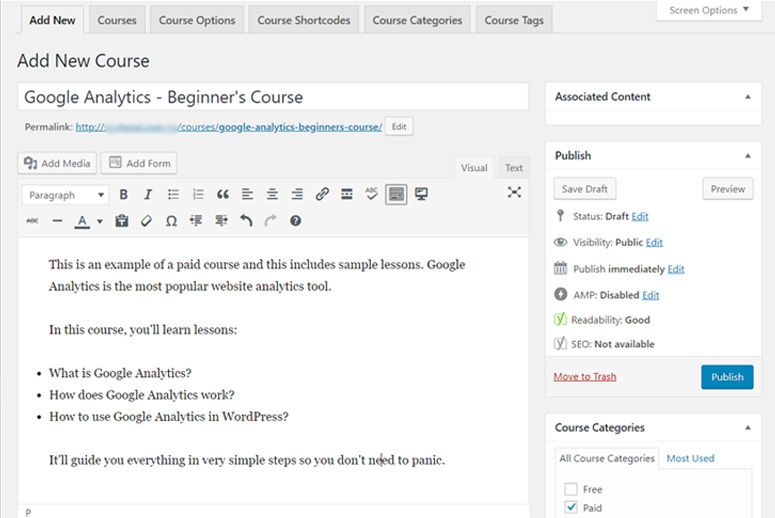Screen dimensions: 775x518
Task: Select All Course Categories tab
Action: pyautogui.click(x=607, y=458)
